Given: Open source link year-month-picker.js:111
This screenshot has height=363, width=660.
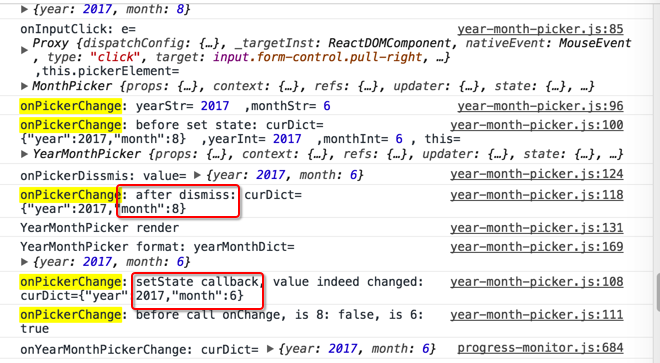Looking at the screenshot, I should tap(537, 315).
